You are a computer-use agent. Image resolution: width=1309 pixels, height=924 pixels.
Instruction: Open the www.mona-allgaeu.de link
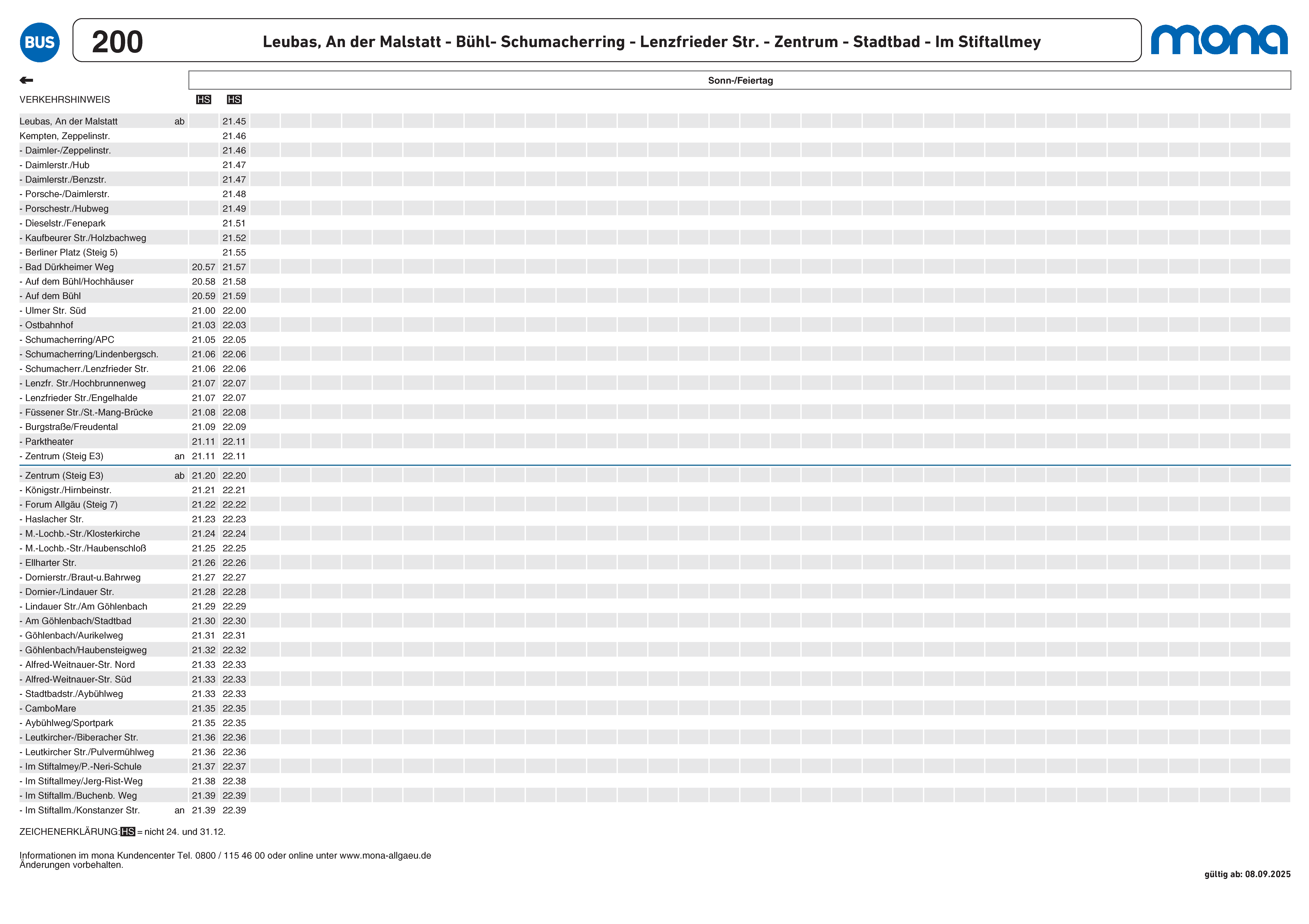(385, 856)
